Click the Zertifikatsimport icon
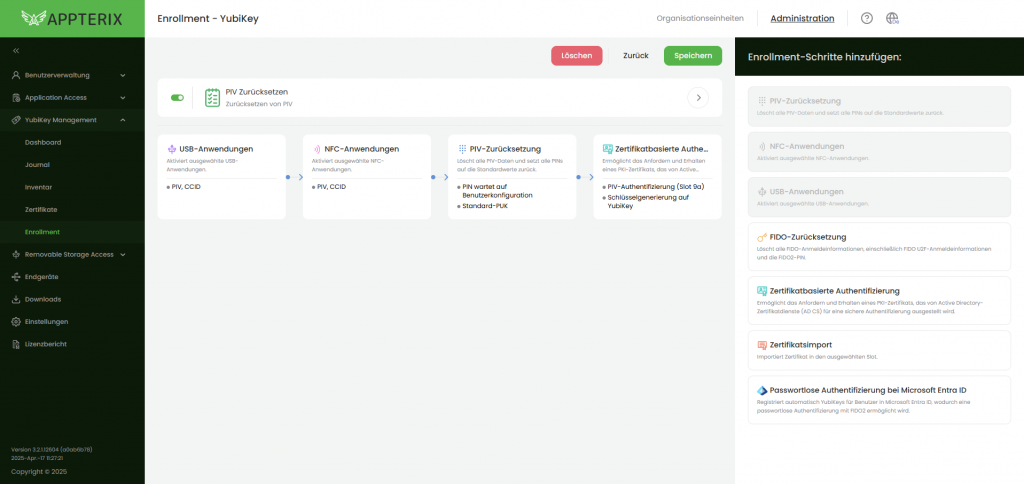 pos(762,344)
